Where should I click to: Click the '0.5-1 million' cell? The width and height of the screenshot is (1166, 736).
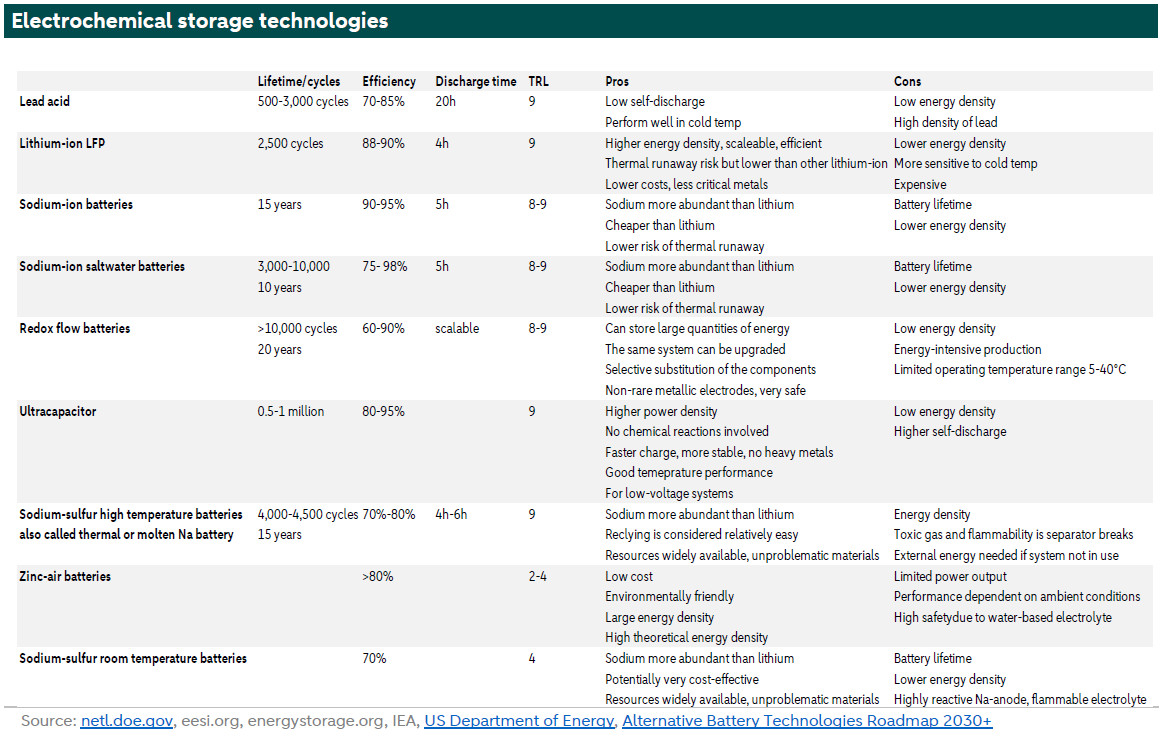pos(291,411)
